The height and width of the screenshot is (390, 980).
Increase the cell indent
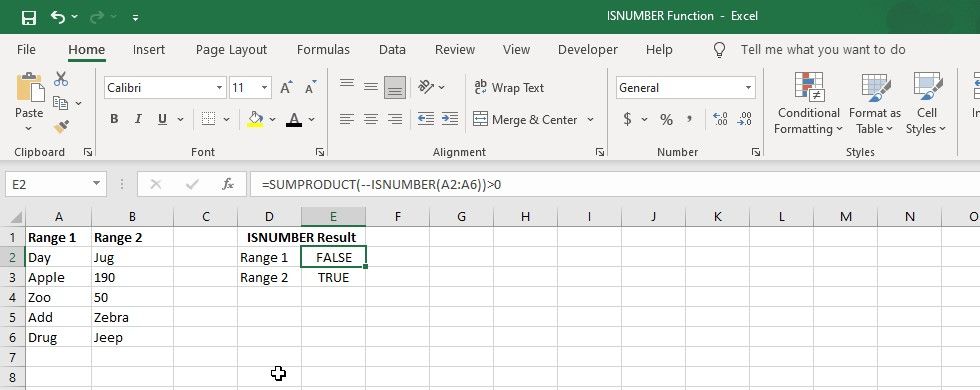pos(449,119)
